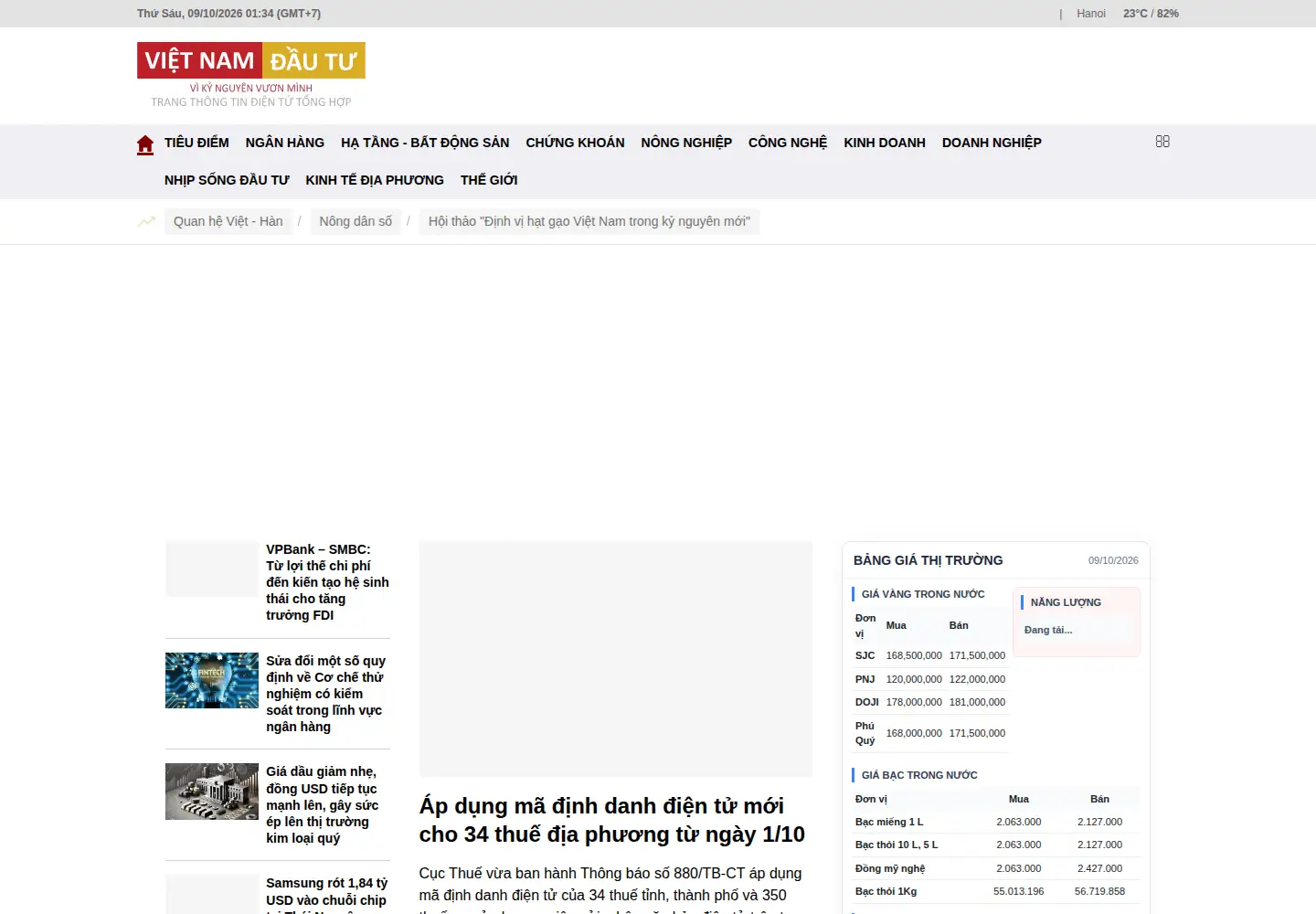This screenshot has width=1316, height=914.
Task: Click the 'Phú Quý' gold row label
Action: [x=865, y=733]
